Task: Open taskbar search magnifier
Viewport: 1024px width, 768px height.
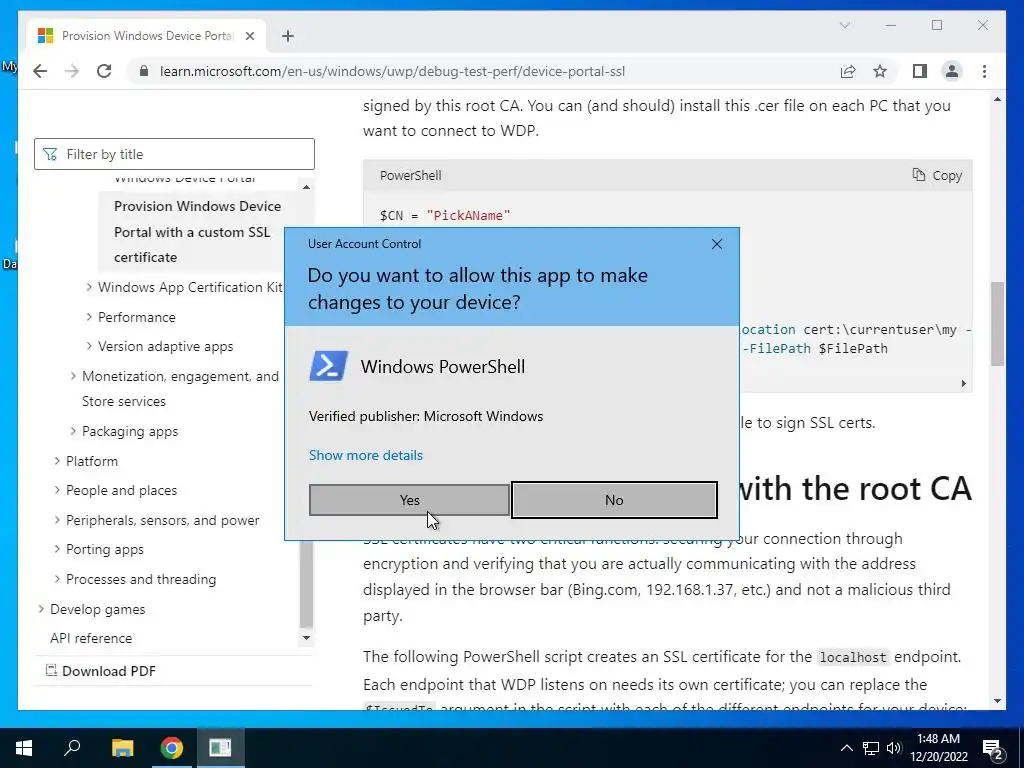Action: 72,748
